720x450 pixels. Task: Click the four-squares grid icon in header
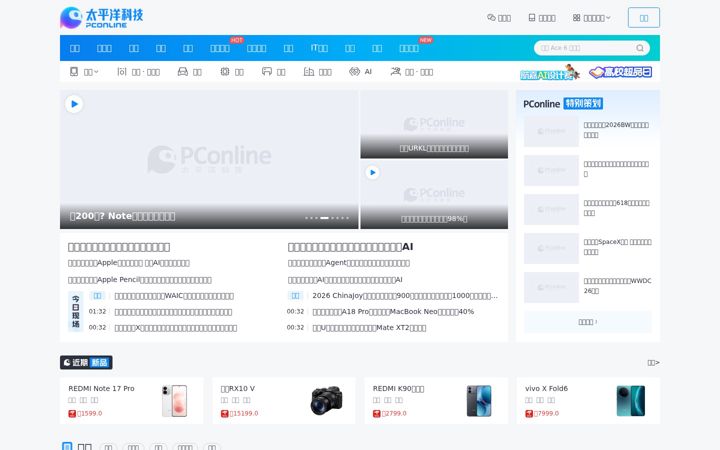pyautogui.click(x=576, y=17)
